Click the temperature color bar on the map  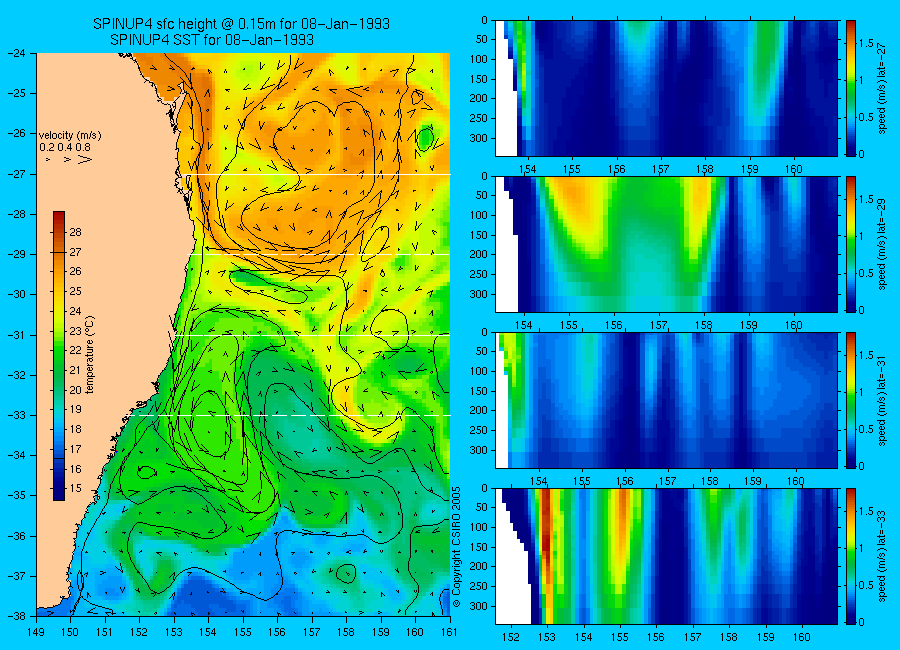(59, 356)
